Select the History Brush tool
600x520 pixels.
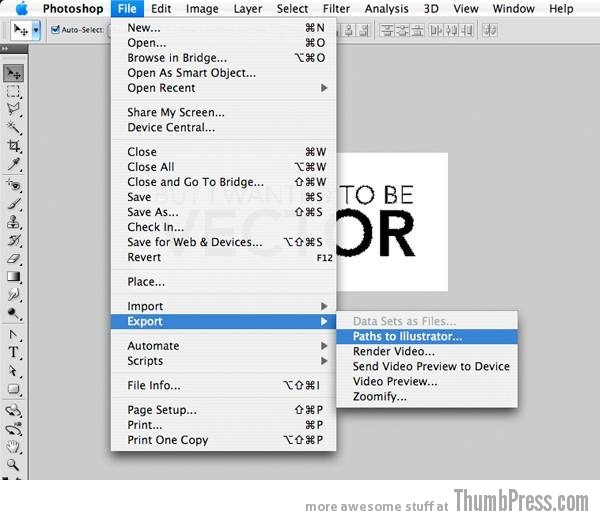(x=13, y=240)
